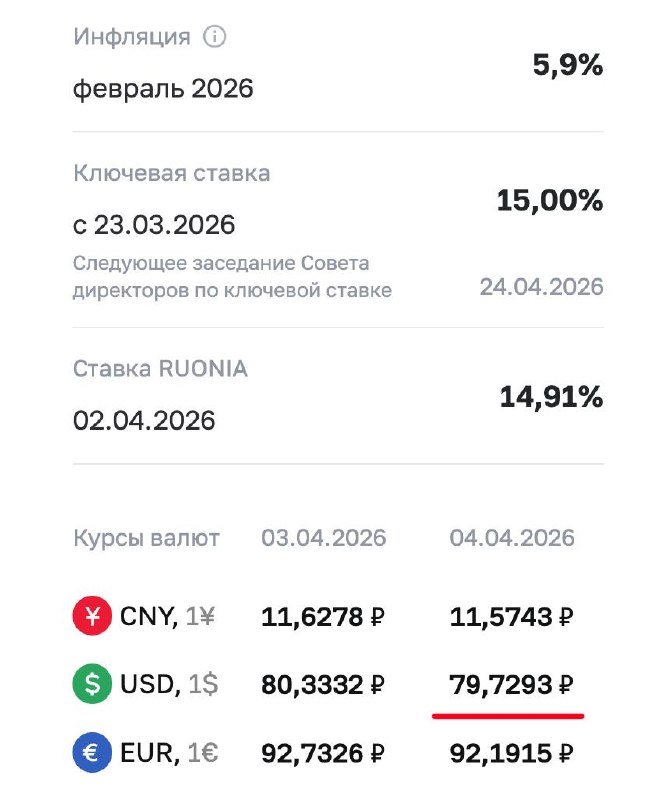Open the Курсы валют heading link
Screen dimensions: 667x800
point(146,538)
